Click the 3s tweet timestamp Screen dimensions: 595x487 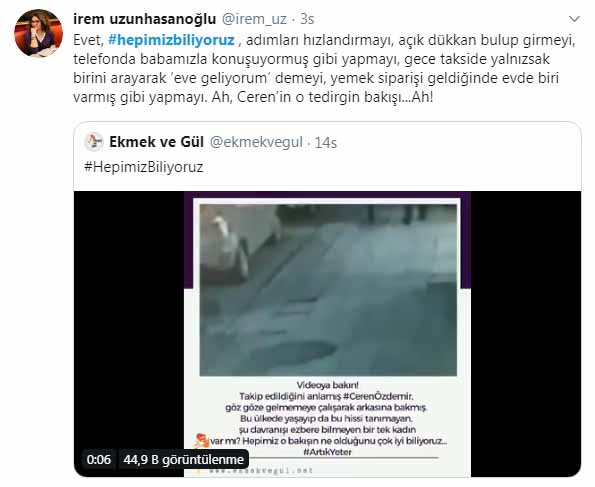(x=307, y=19)
